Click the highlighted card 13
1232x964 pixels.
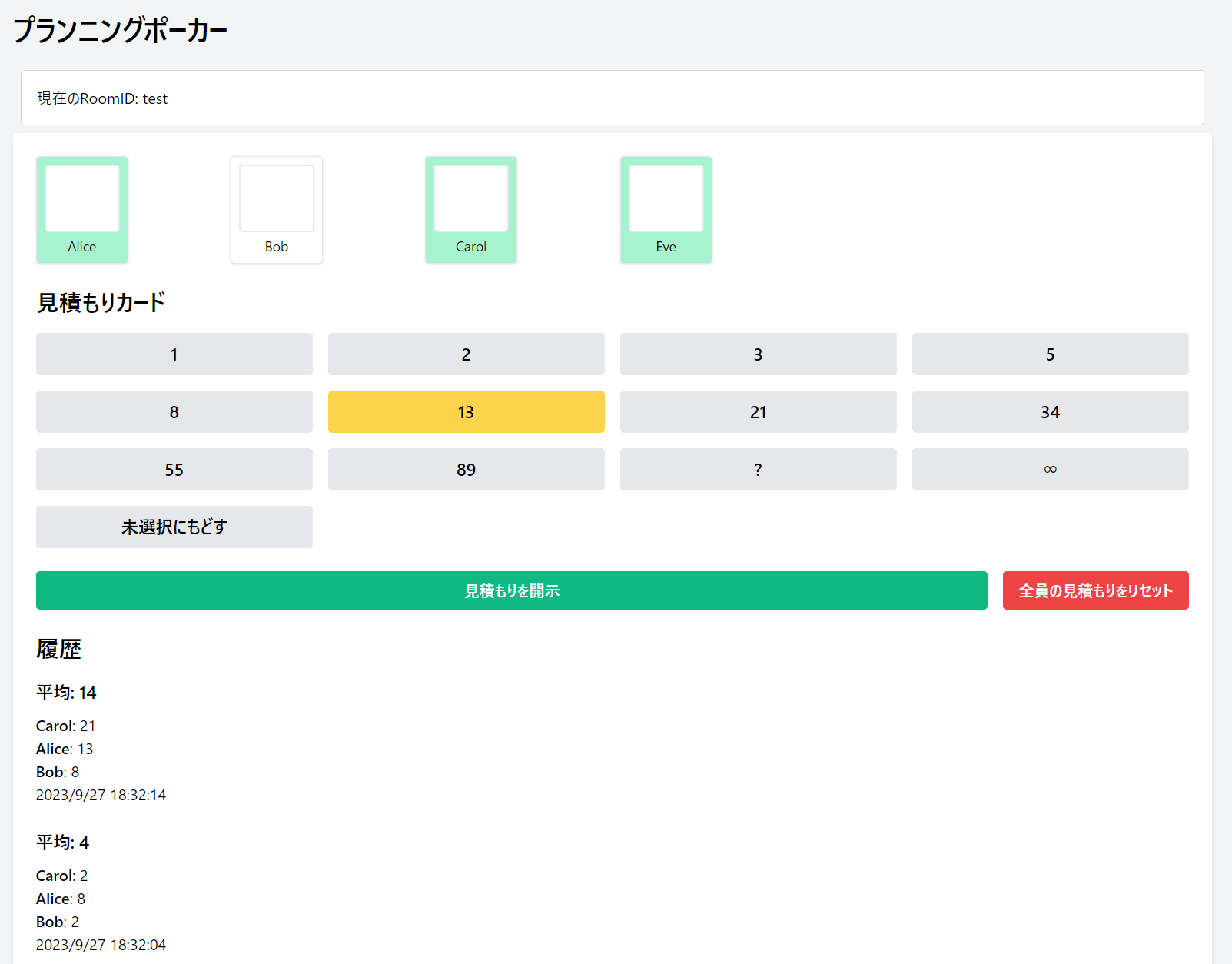pyautogui.click(x=466, y=411)
